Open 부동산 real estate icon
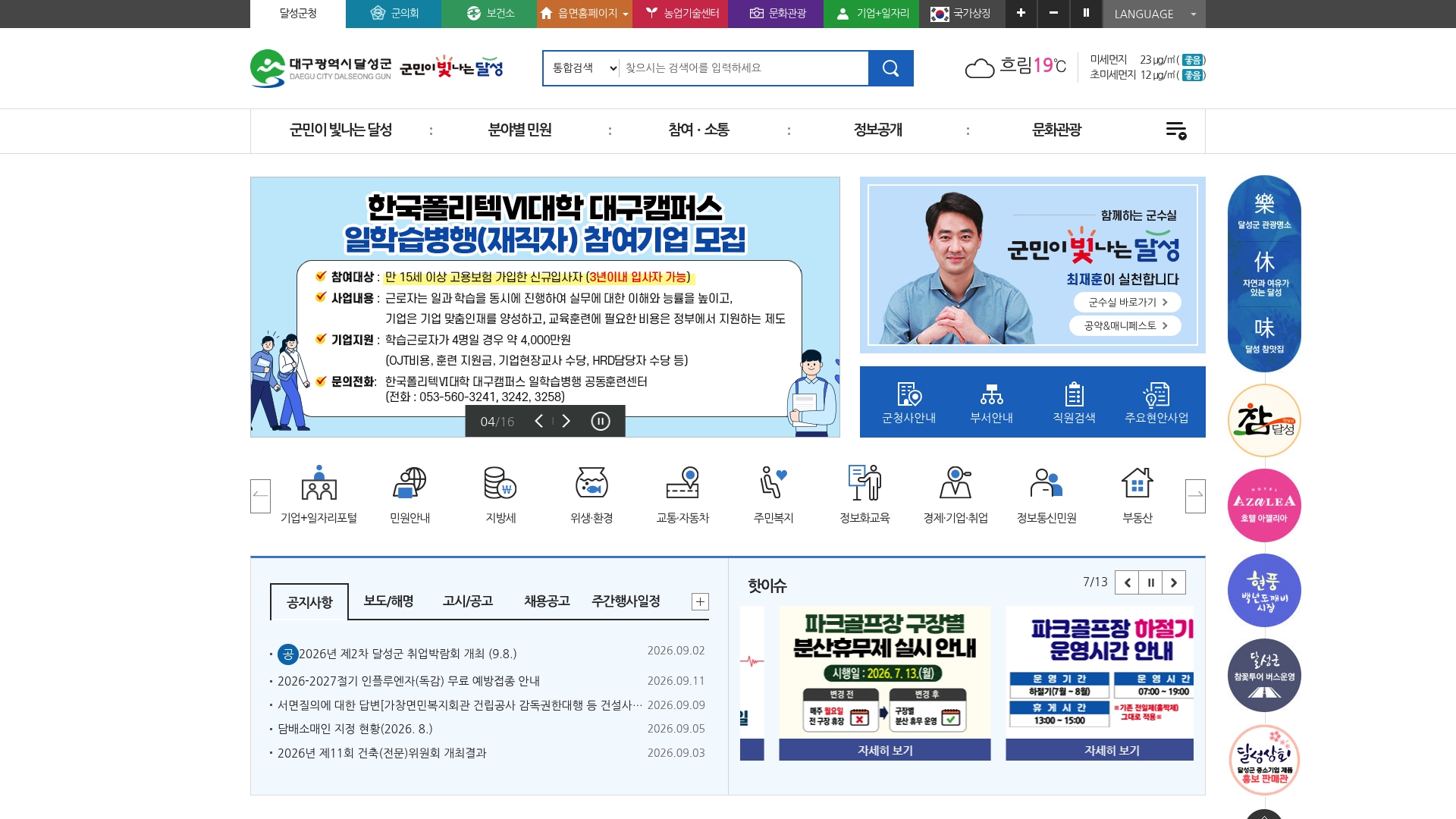Image resolution: width=1456 pixels, height=819 pixels. 1137,494
